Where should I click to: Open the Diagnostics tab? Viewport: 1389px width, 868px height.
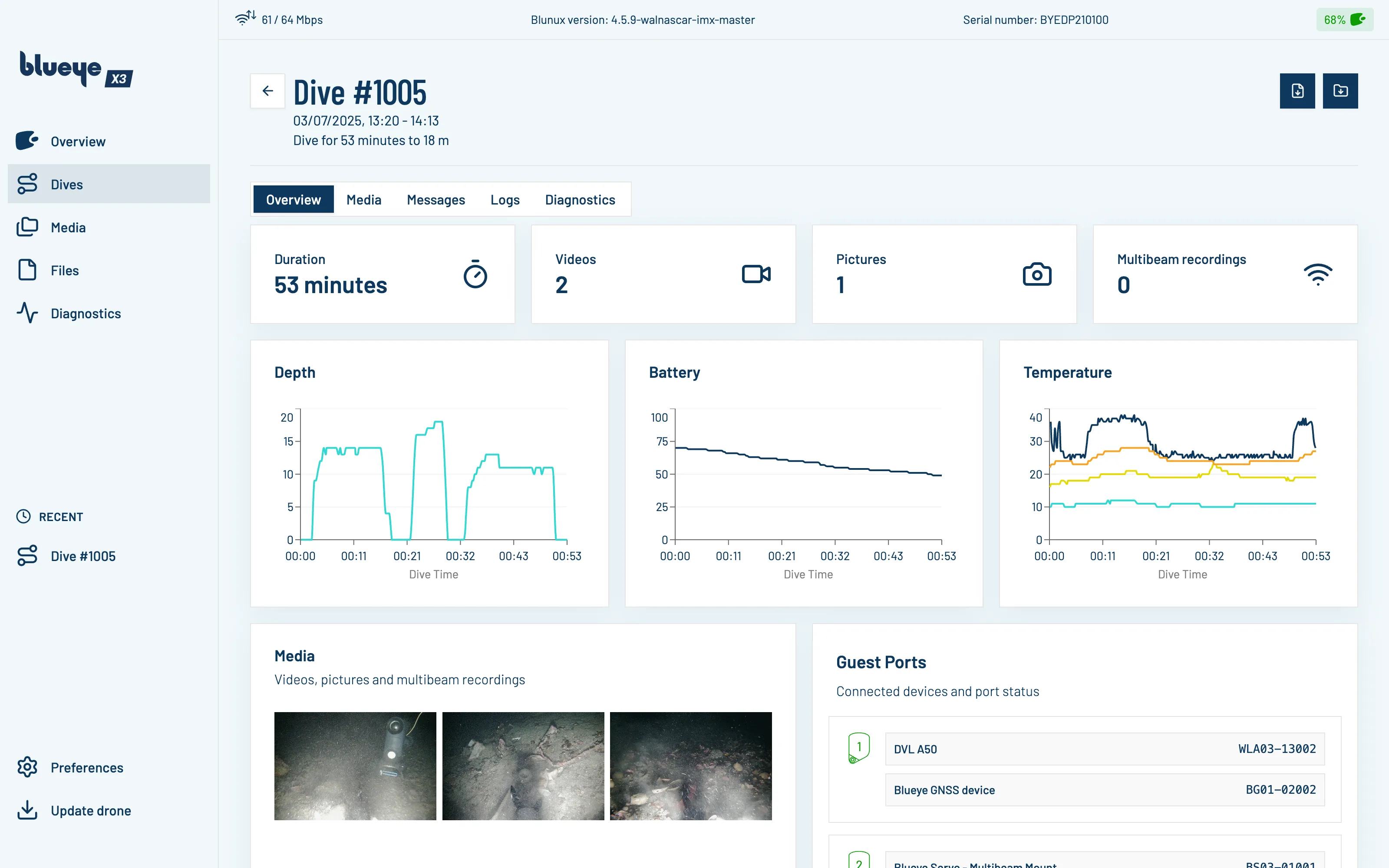pos(580,199)
